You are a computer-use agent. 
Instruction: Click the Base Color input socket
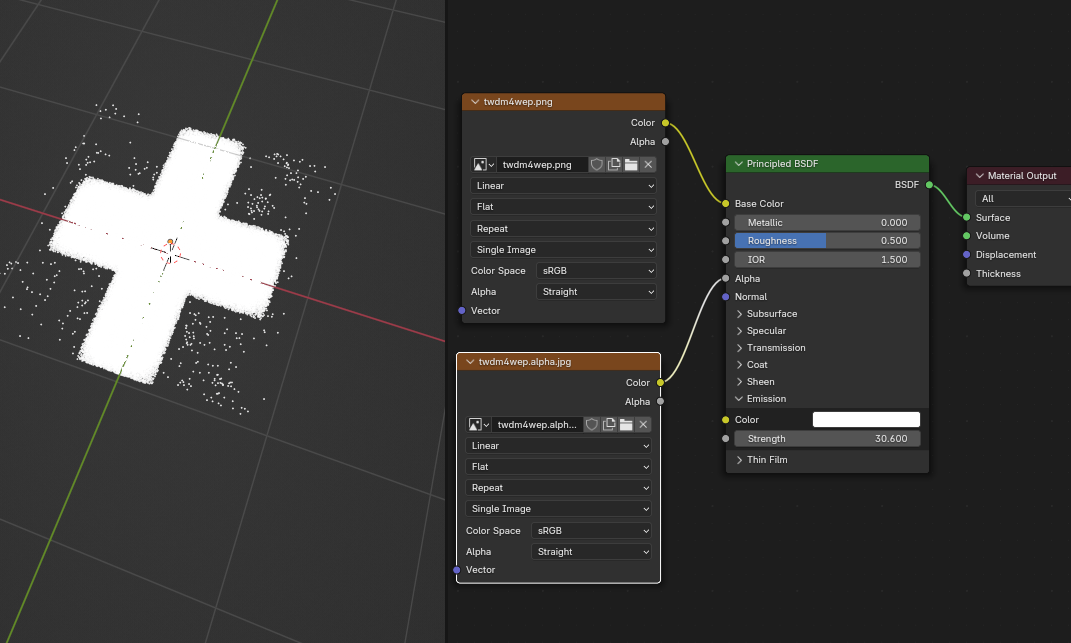pyautogui.click(x=725, y=204)
